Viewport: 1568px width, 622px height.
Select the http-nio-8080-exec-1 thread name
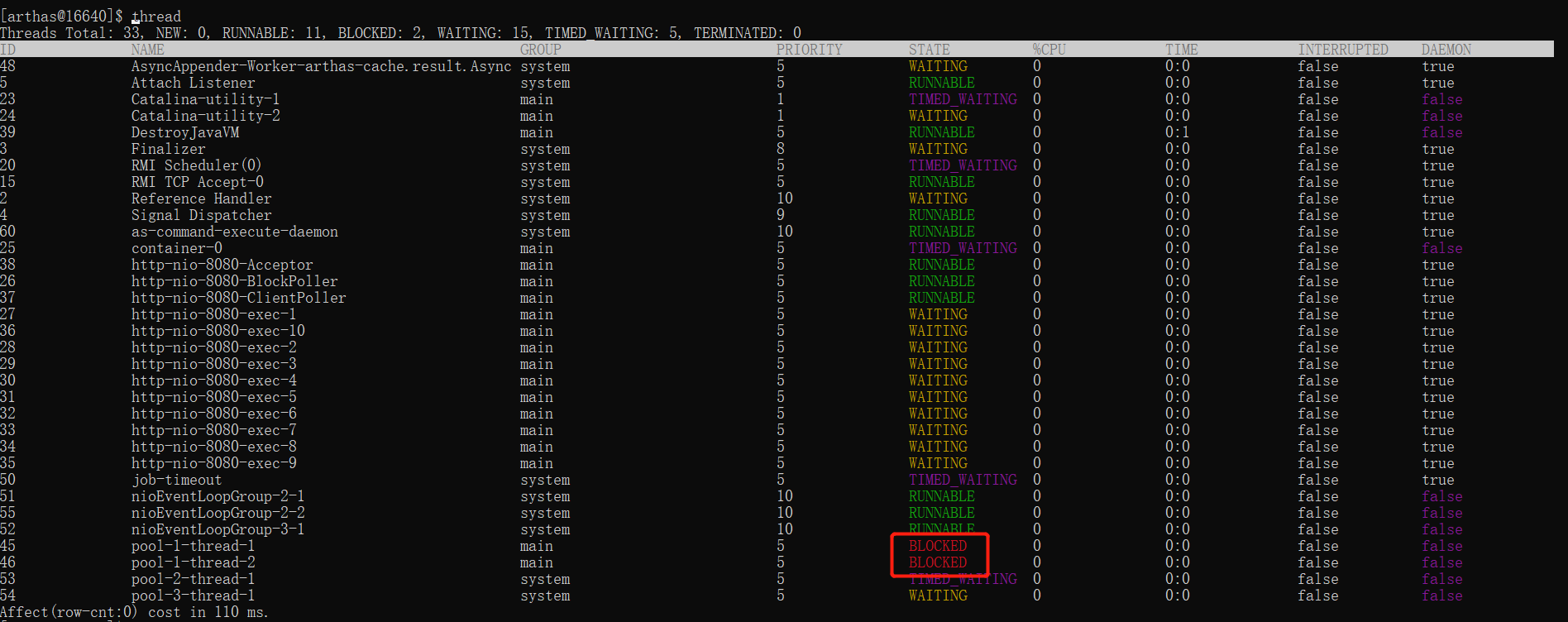(214, 314)
